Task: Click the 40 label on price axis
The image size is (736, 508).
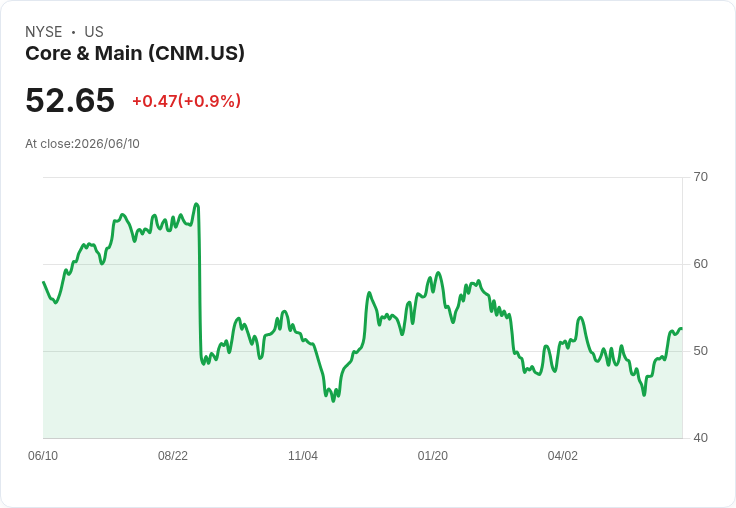Action: click(700, 438)
